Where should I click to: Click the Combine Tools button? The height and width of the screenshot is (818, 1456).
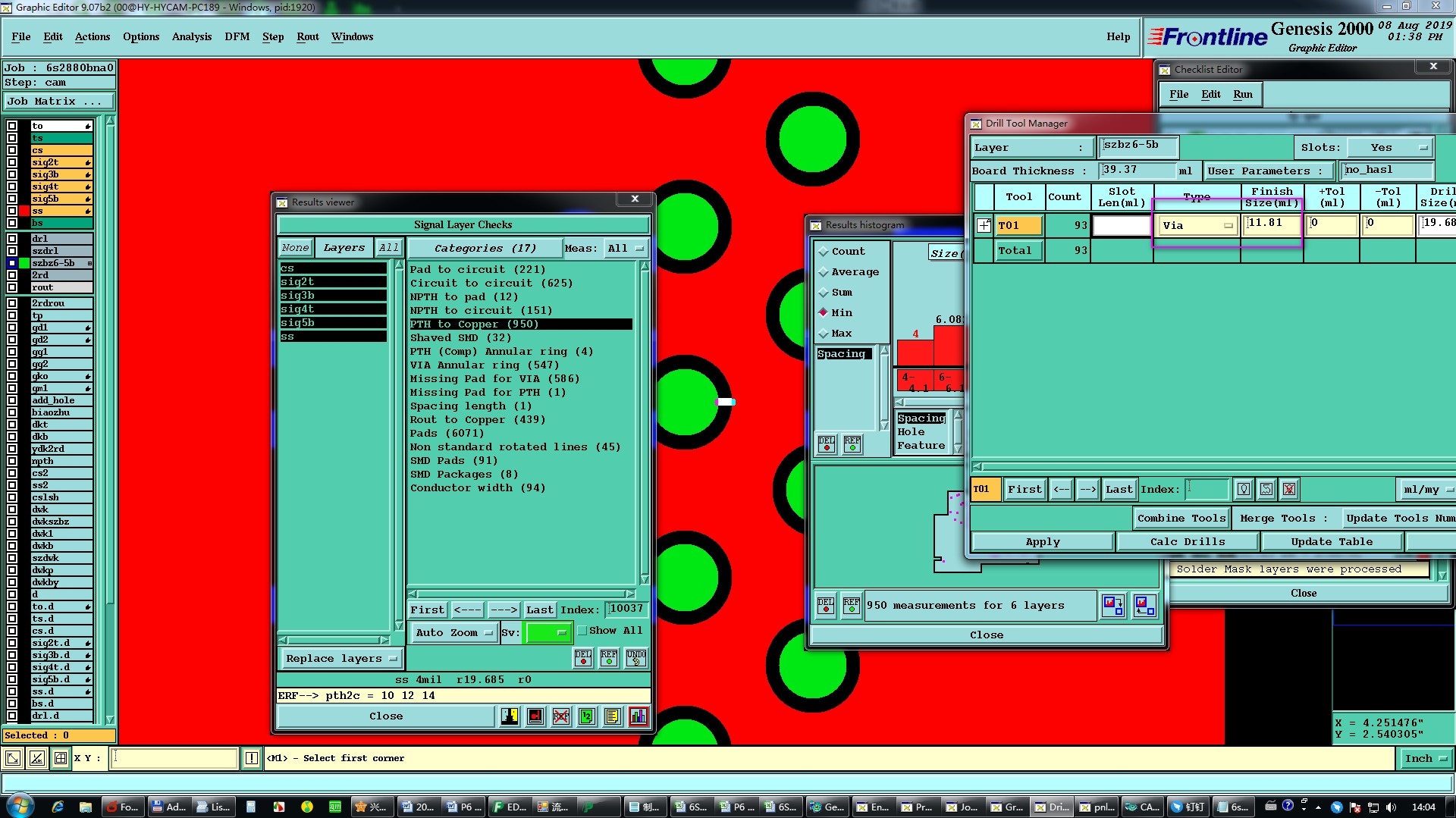1181,519
